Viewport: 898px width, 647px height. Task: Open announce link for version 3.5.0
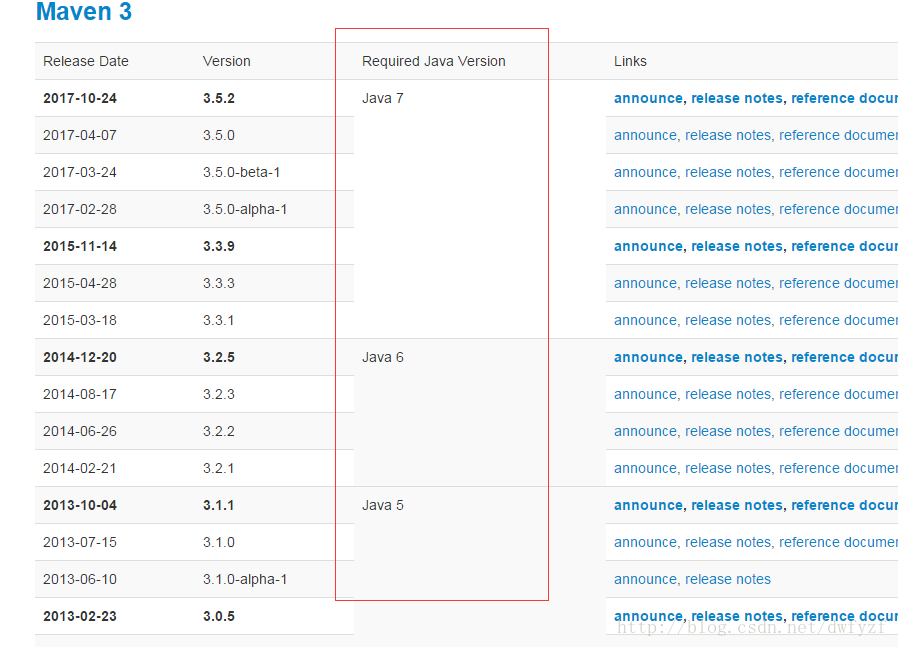point(645,136)
